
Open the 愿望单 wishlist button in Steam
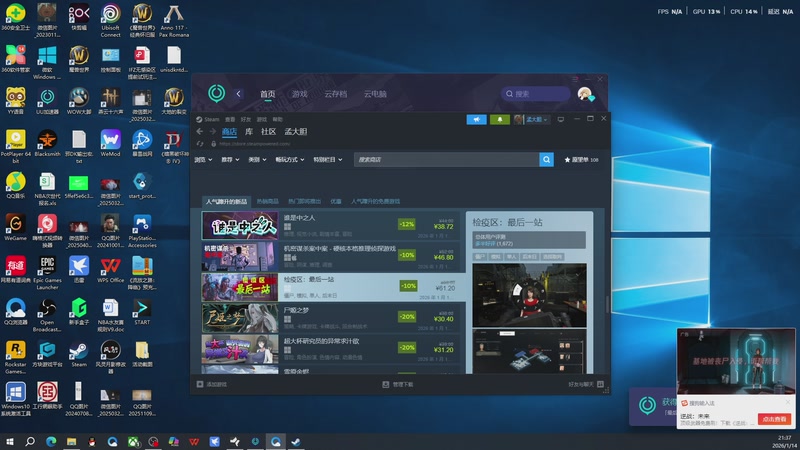(x=582, y=160)
